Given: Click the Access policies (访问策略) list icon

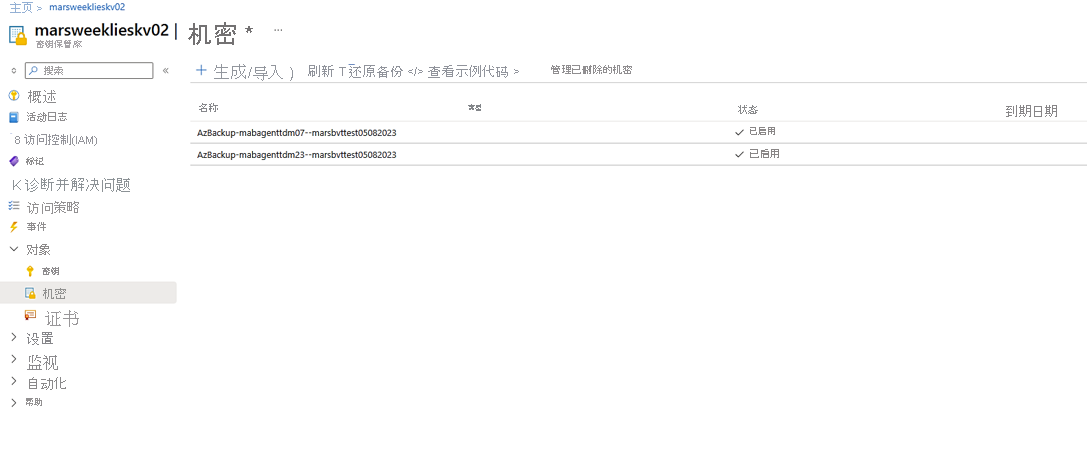Looking at the screenshot, I should pyautogui.click(x=14, y=206).
